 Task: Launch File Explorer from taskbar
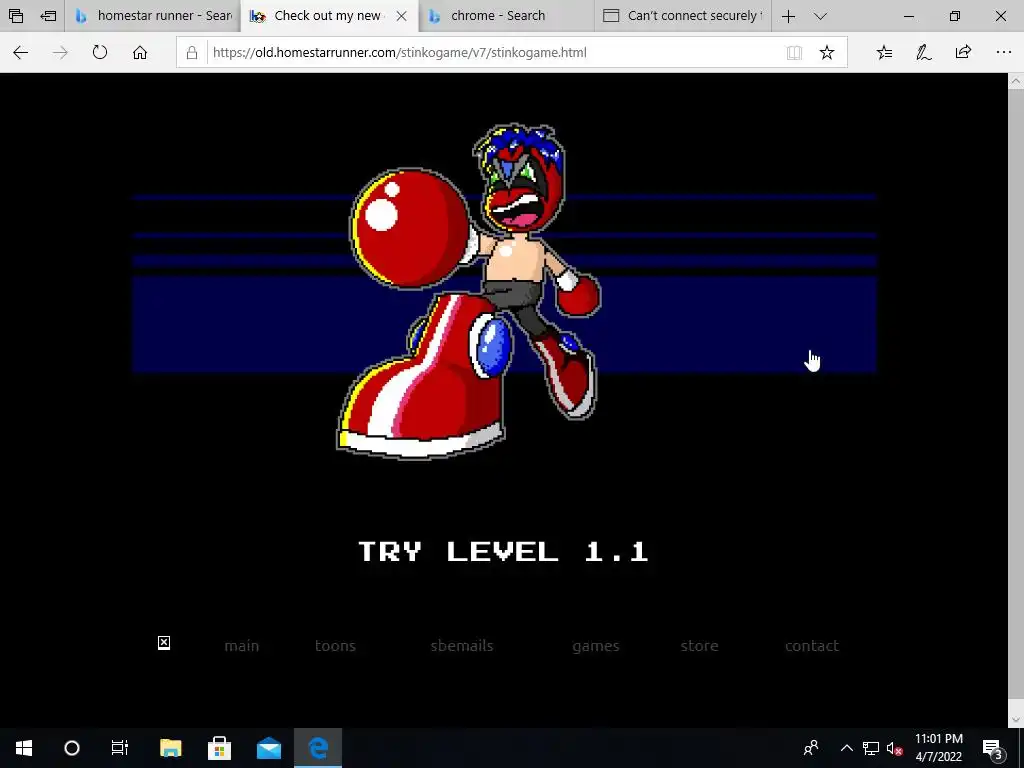tap(170, 748)
